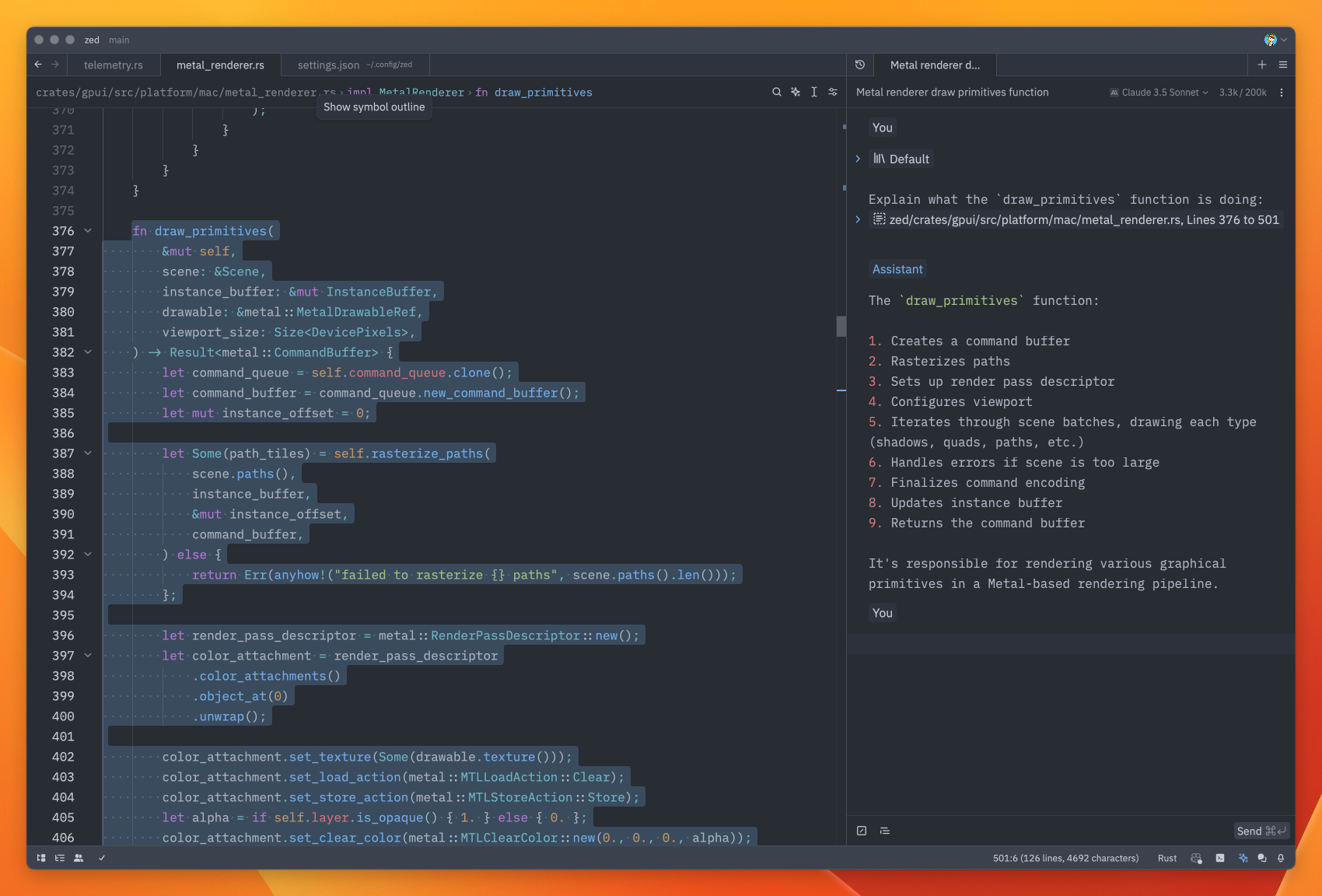This screenshot has height=896, width=1322.
Task: Click the main branch name in title bar
Action: tap(119, 40)
